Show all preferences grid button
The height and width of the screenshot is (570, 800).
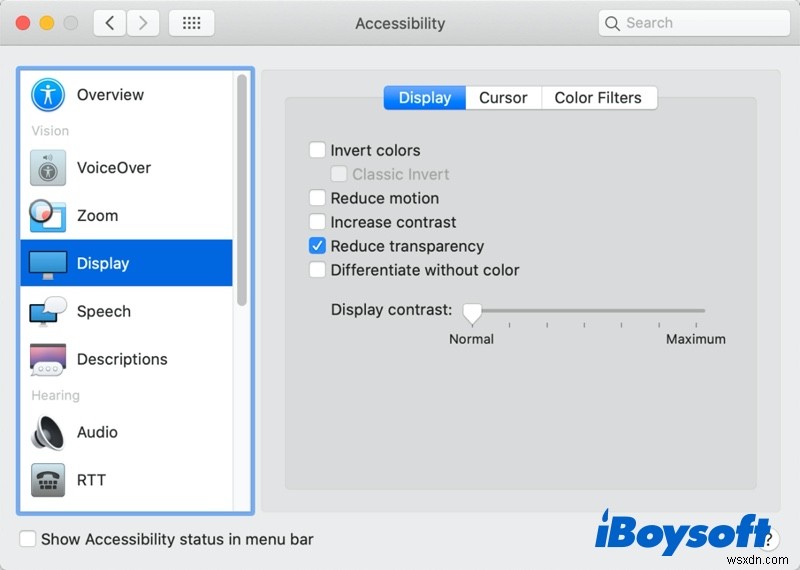coord(191,23)
